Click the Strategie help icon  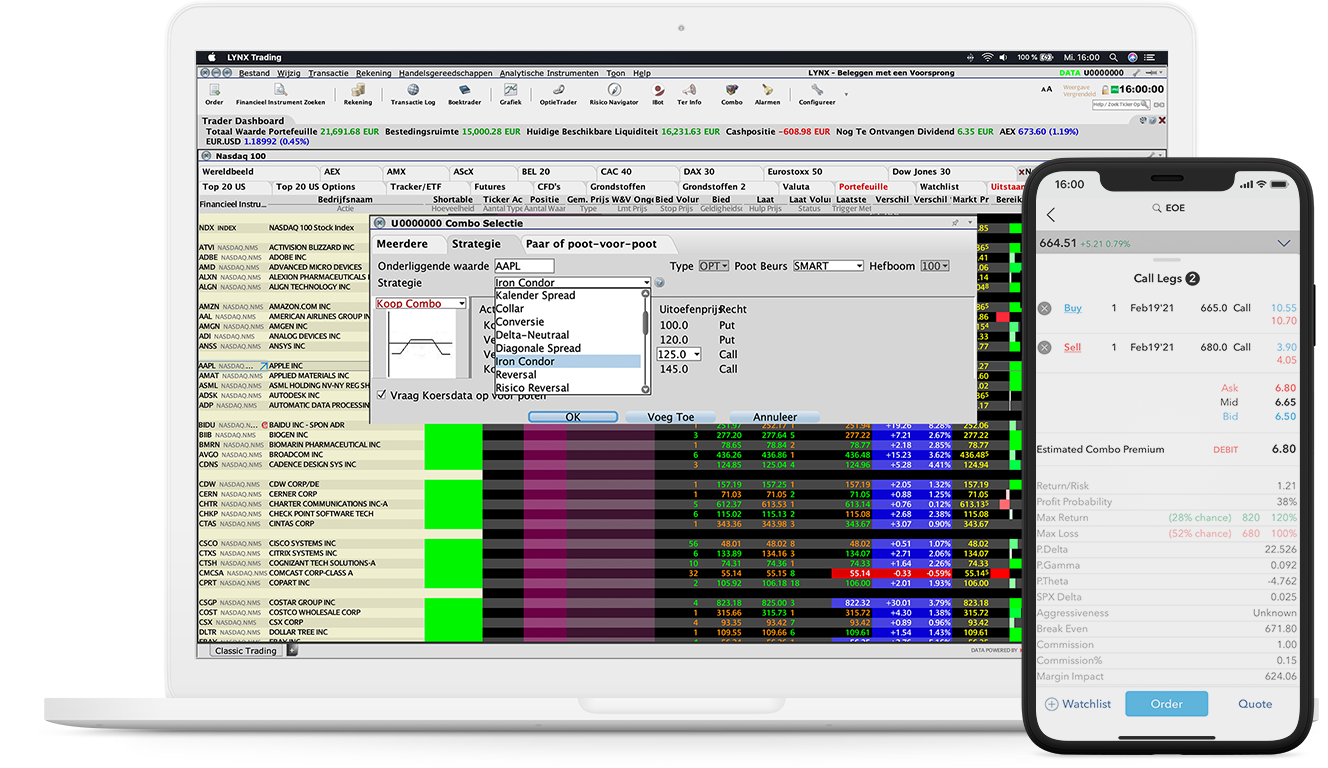pos(660,283)
